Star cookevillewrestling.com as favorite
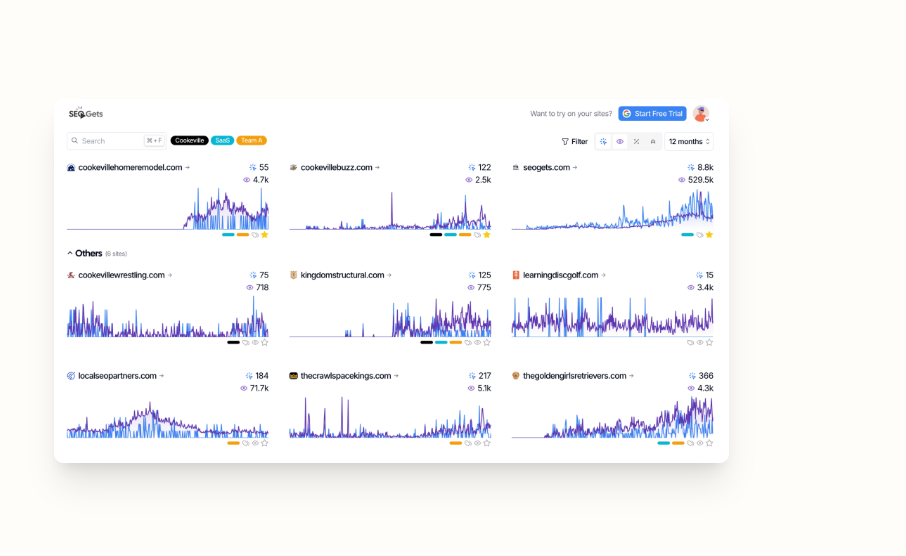The height and width of the screenshot is (556, 906). (265, 343)
